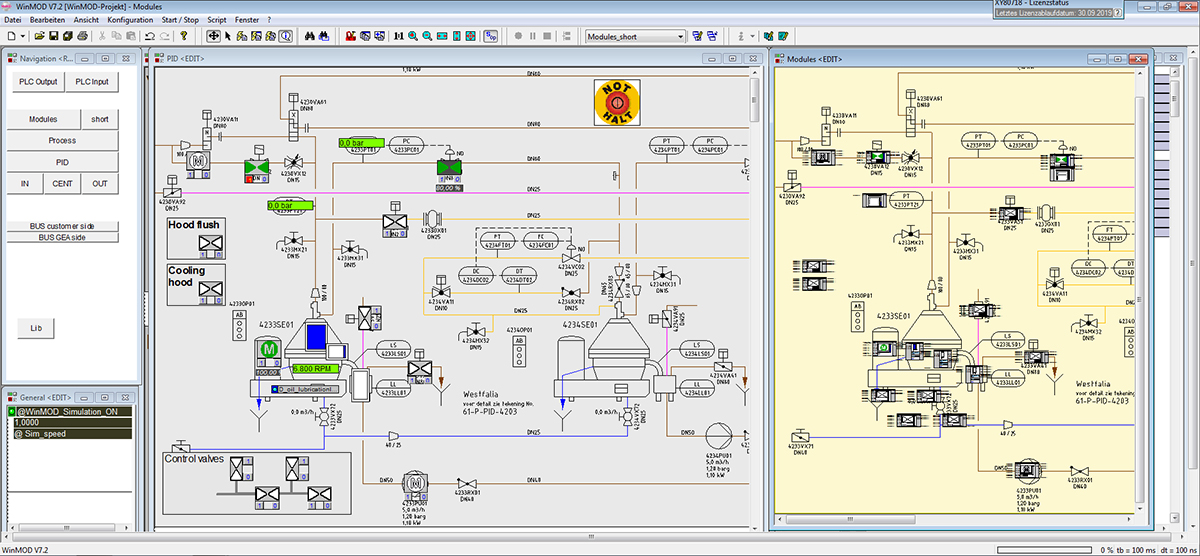Toggle the WinMOD_Simulation_ON green indicator
1200x556 pixels.
point(12,412)
